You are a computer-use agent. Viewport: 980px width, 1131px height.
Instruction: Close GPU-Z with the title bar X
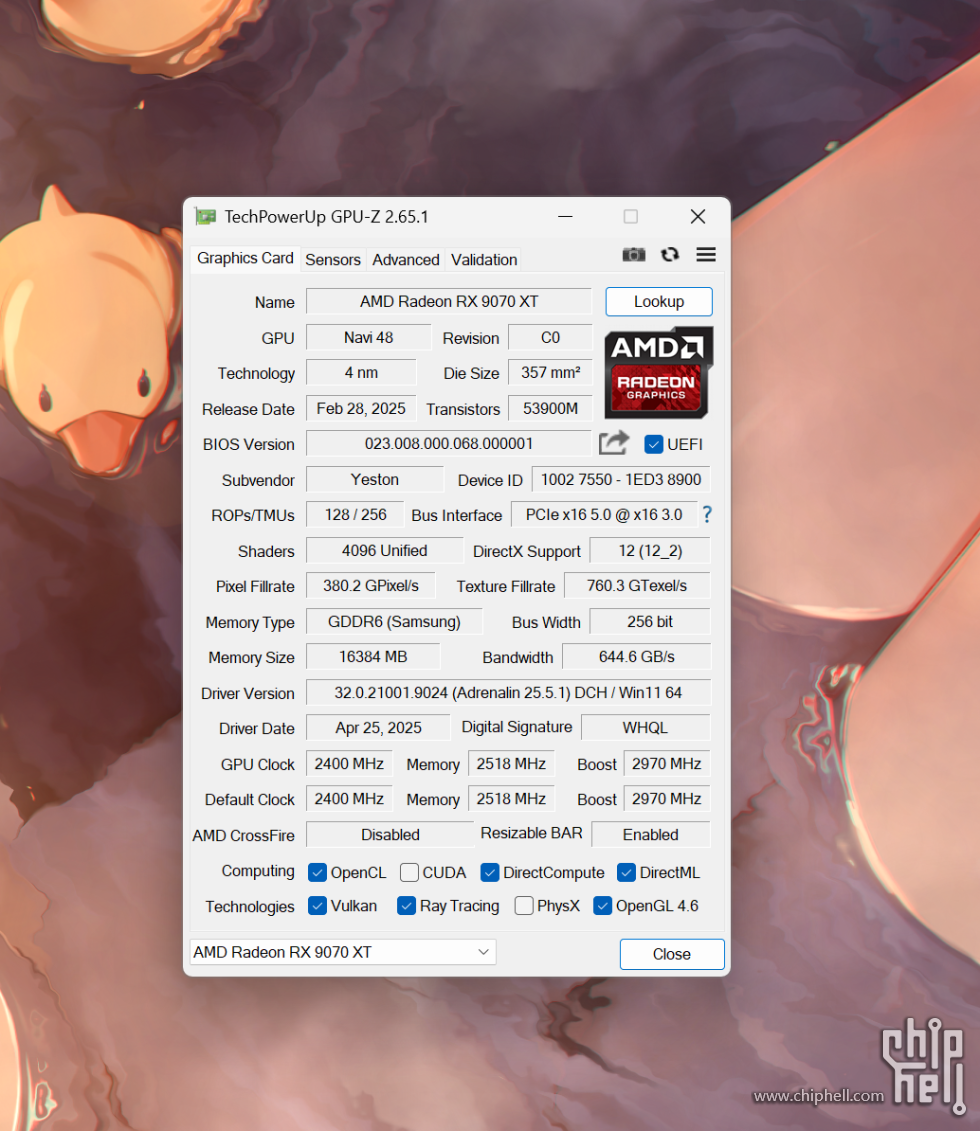pyautogui.click(x=698, y=216)
